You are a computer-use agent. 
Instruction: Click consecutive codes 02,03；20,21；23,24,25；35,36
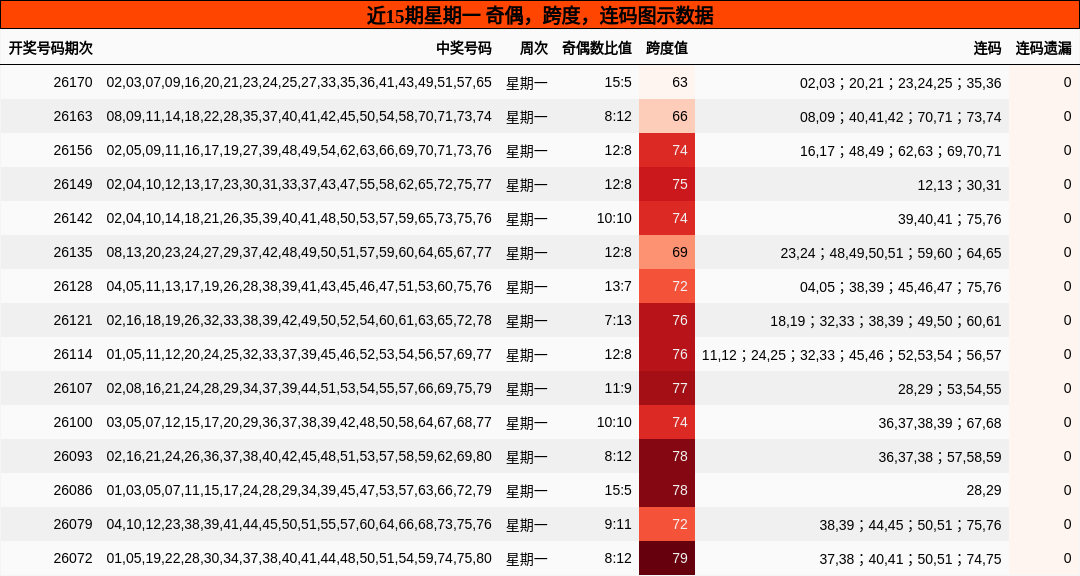click(x=900, y=83)
